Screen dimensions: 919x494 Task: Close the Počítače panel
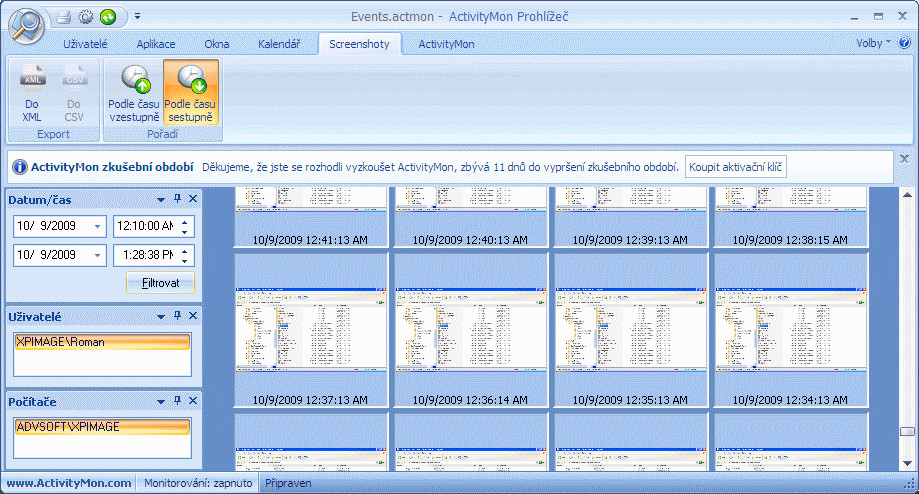(193, 401)
